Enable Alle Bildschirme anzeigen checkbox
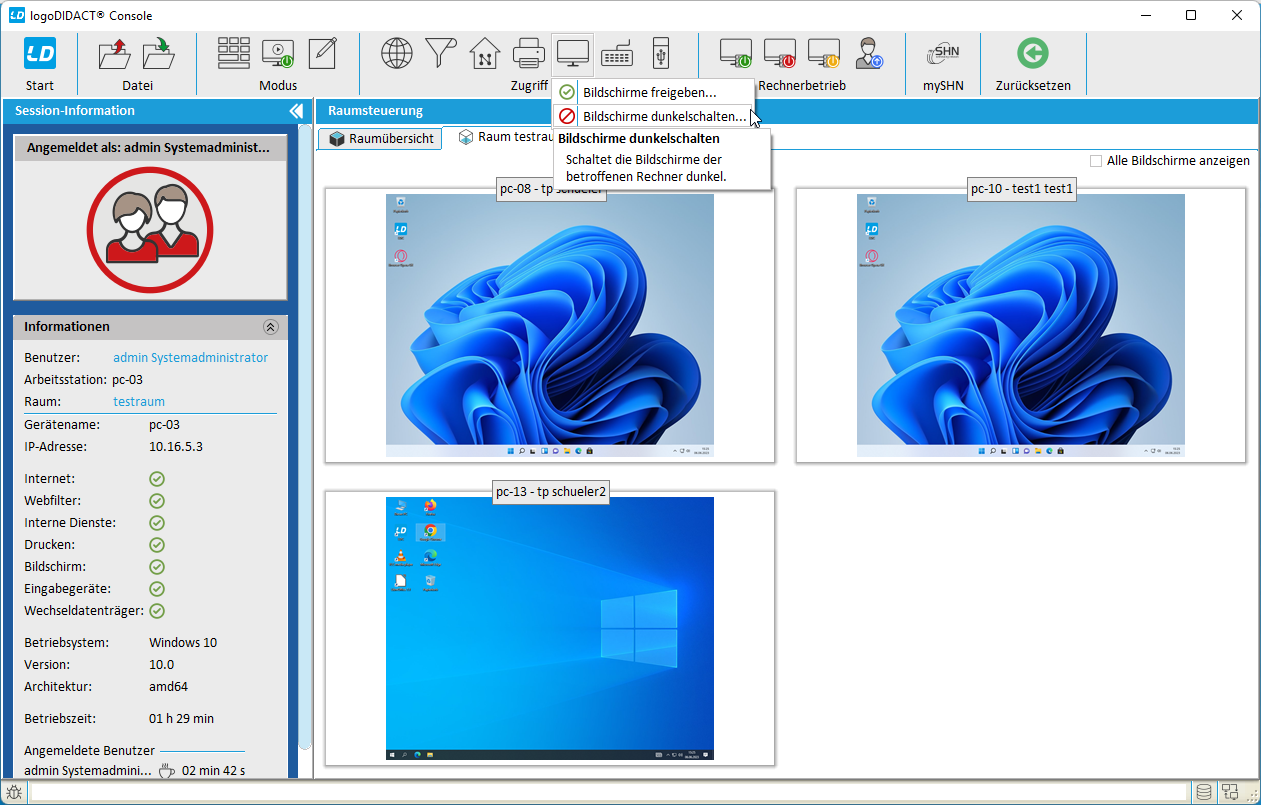Screen dimensions: 1261x805 tap(1096, 161)
